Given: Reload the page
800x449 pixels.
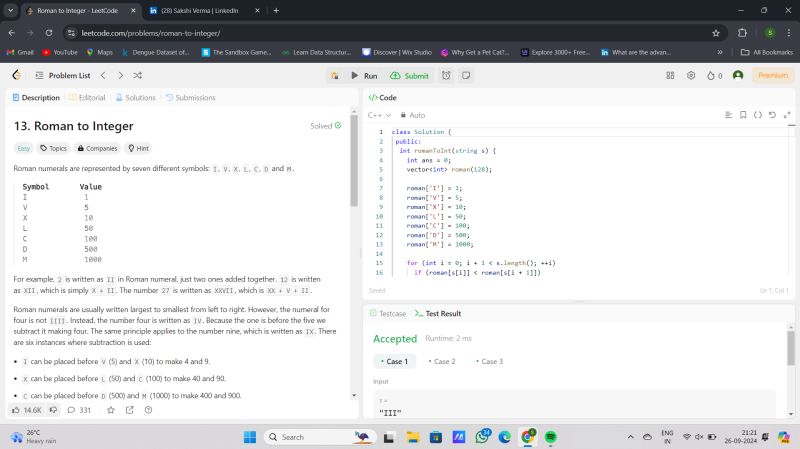Looking at the screenshot, I should 49,33.
